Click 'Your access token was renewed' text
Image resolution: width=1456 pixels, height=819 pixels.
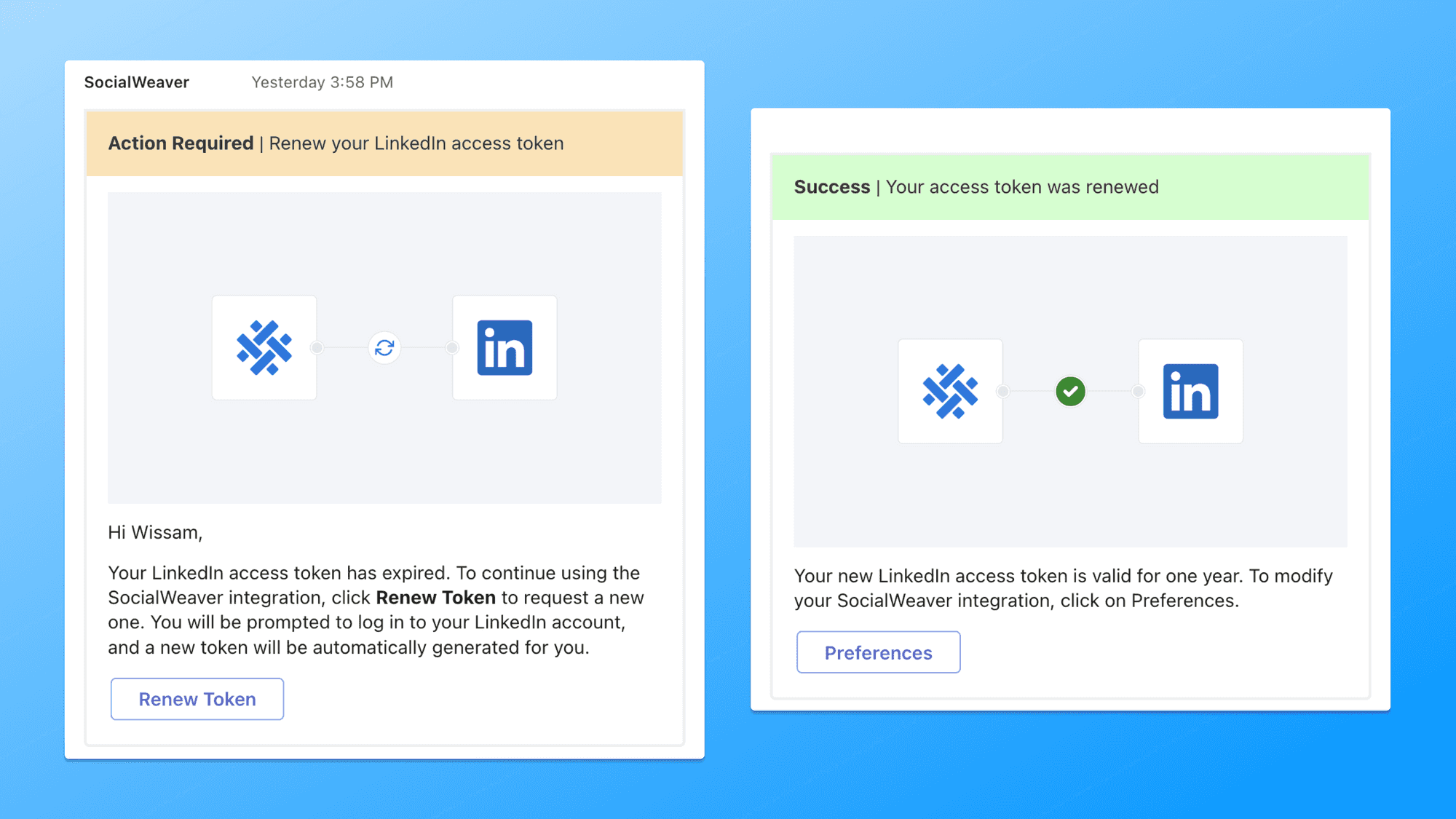point(1022,187)
